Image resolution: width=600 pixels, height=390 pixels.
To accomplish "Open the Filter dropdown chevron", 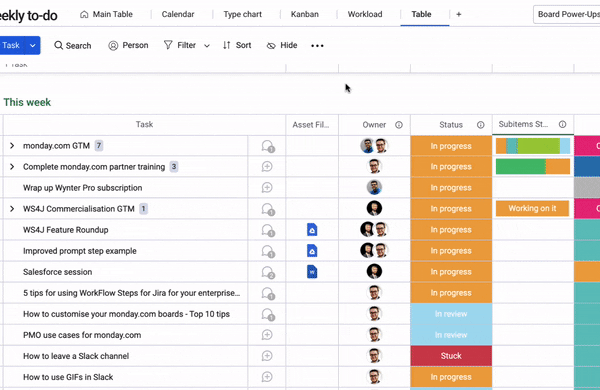I will 207,46.
